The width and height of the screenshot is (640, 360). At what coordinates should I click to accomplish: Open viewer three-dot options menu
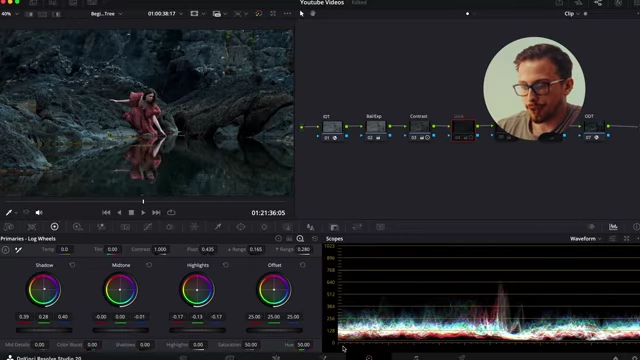pyautogui.click(x=287, y=13)
